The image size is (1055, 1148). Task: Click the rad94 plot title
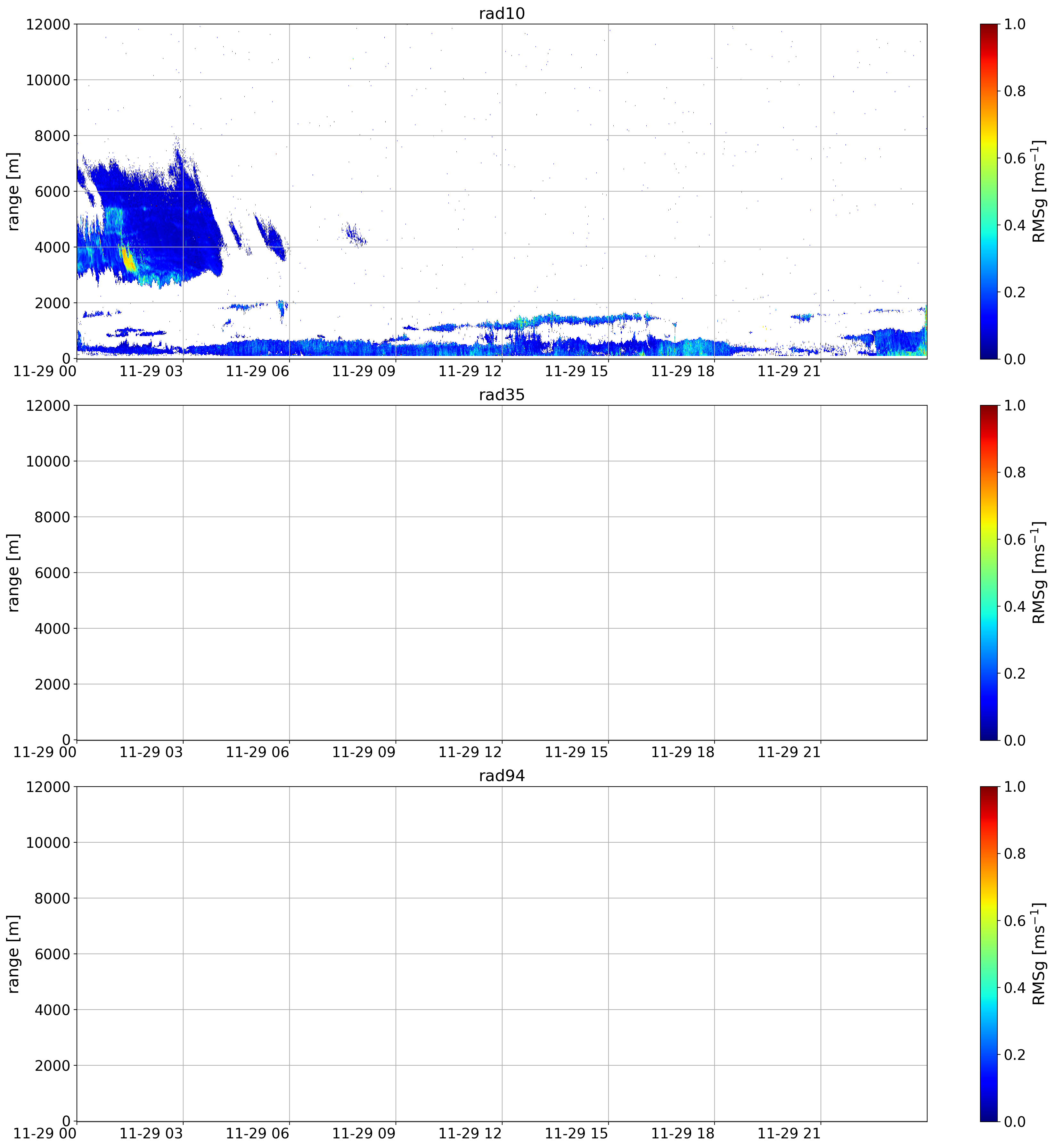pos(501,776)
